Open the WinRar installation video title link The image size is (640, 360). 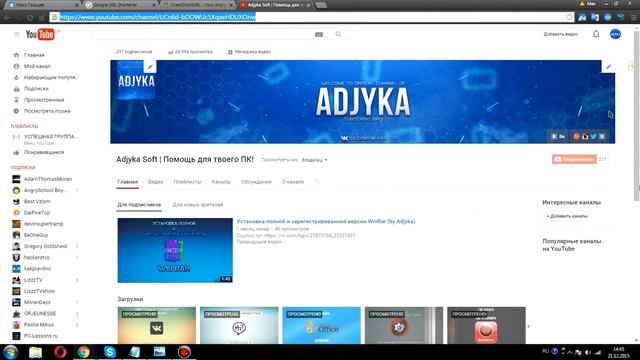326,221
